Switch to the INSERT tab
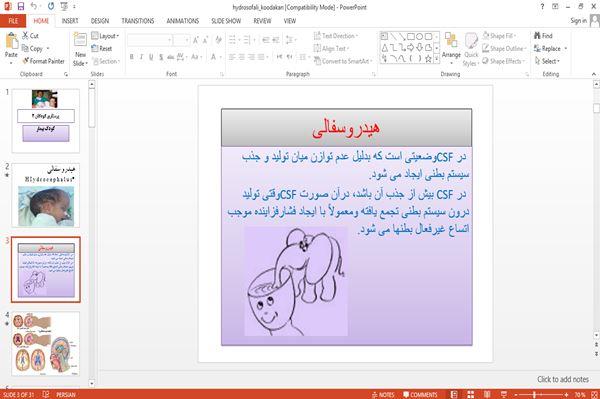The height and width of the screenshot is (399, 600). [x=70, y=21]
